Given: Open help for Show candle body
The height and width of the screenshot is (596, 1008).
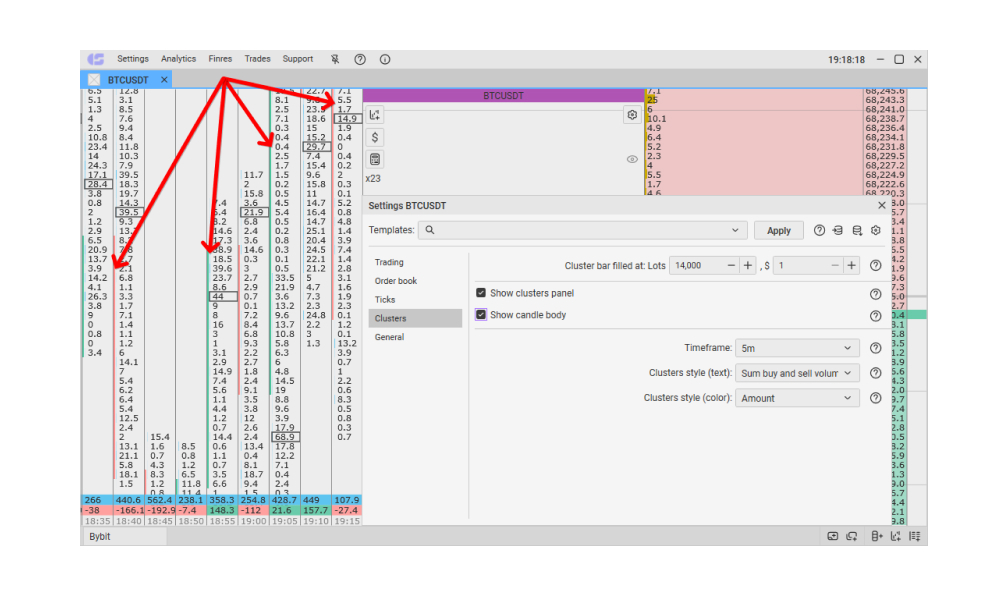Looking at the screenshot, I should pos(876,316).
